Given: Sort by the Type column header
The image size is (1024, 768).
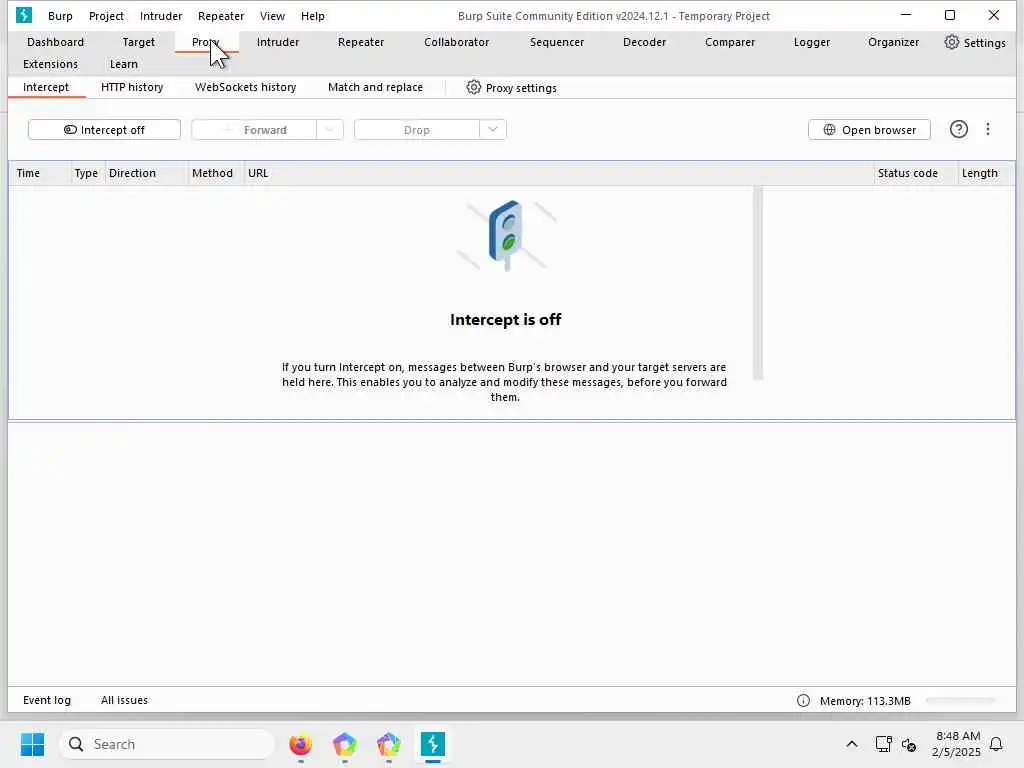Looking at the screenshot, I should tap(87, 173).
